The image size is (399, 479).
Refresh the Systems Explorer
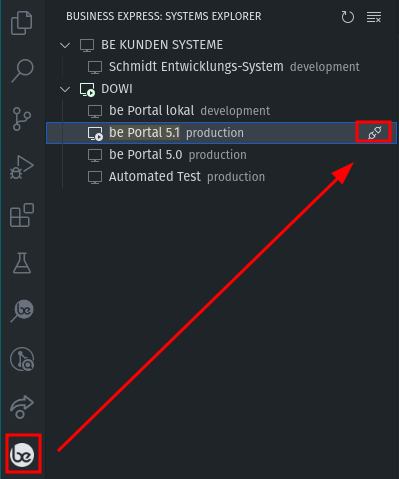348,17
